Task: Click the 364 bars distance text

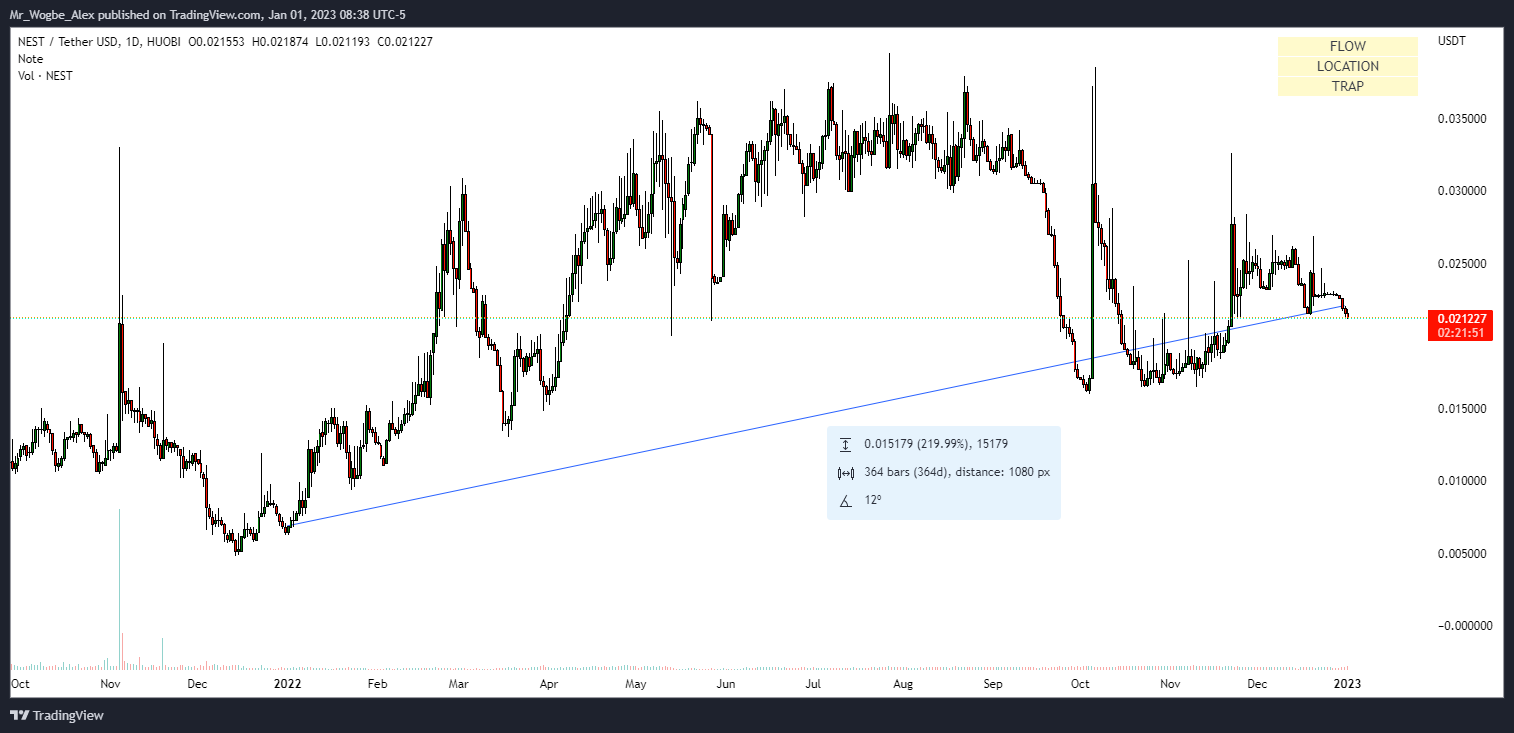Action: point(957,473)
